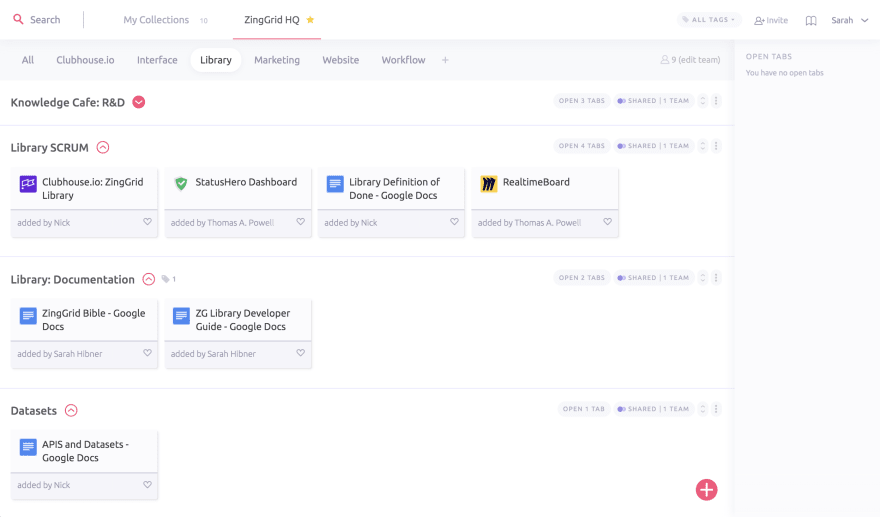Click the Library Definition of Done doc icon
The height and width of the screenshot is (517, 880).
(335, 184)
